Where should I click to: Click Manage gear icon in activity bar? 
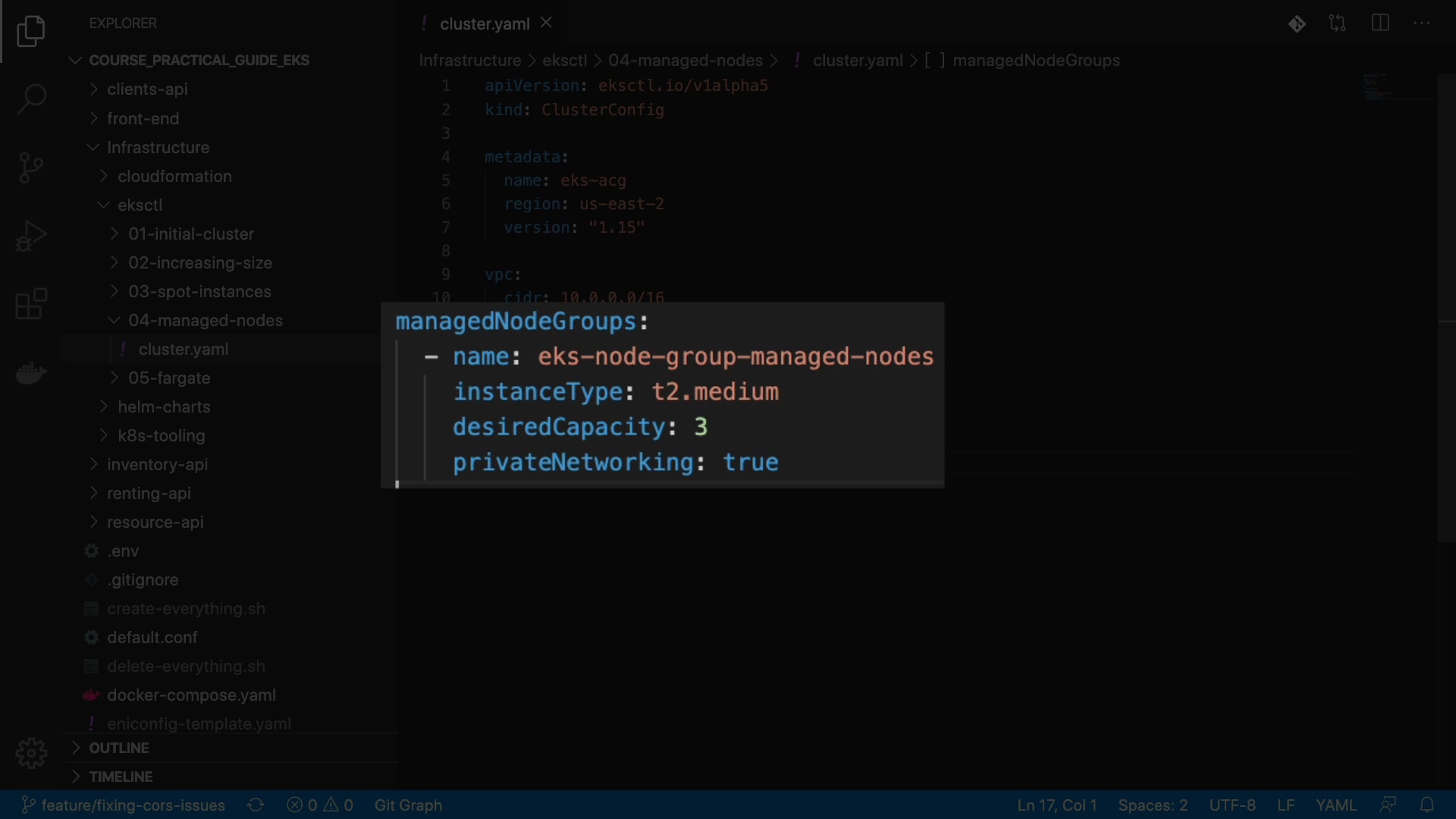pyautogui.click(x=31, y=753)
